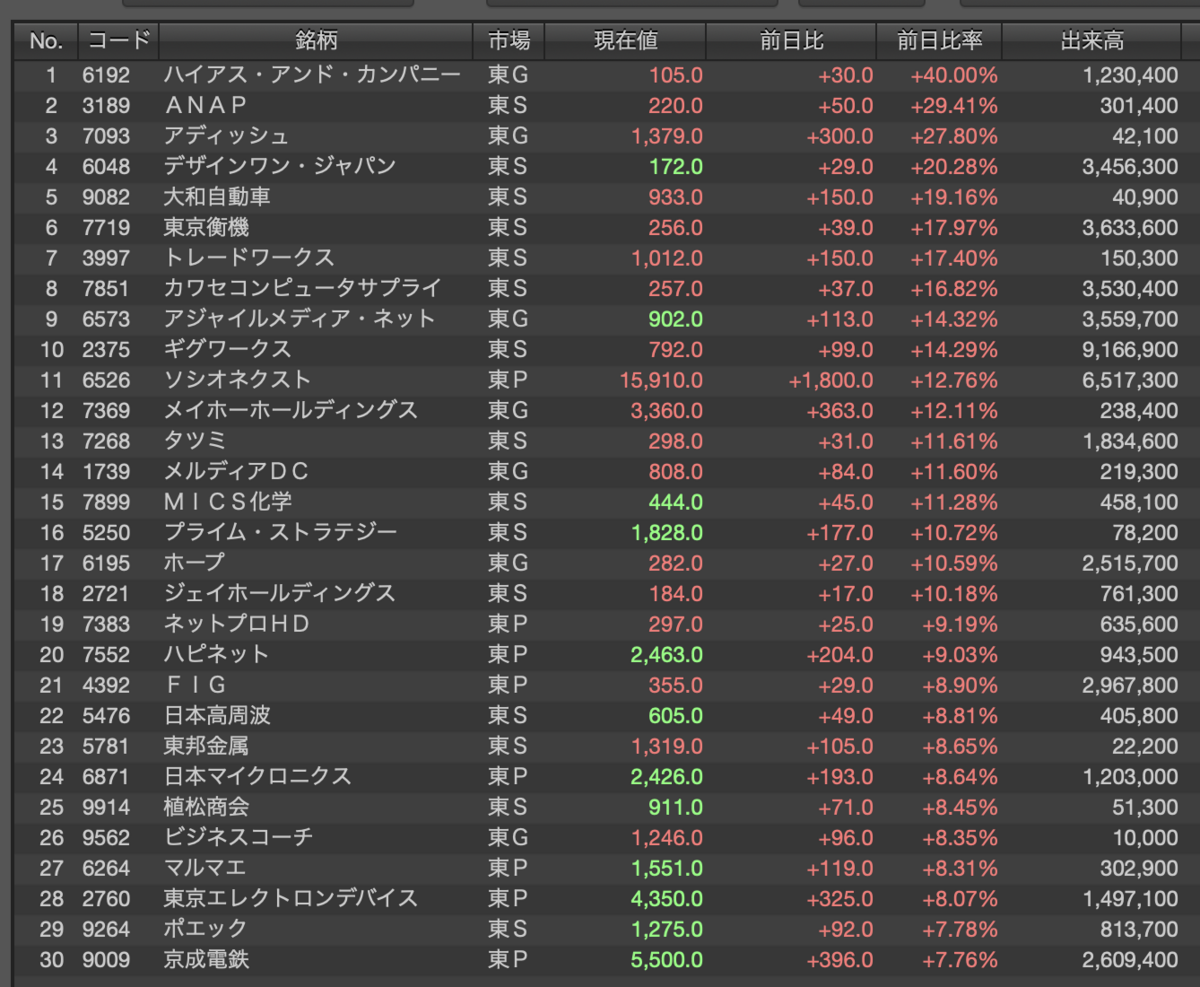Click ＭＩＣＳ化学 stock name

tap(228, 502)
